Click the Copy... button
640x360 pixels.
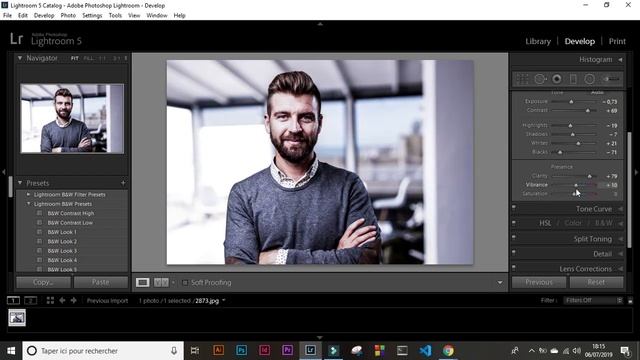point(43,282)
